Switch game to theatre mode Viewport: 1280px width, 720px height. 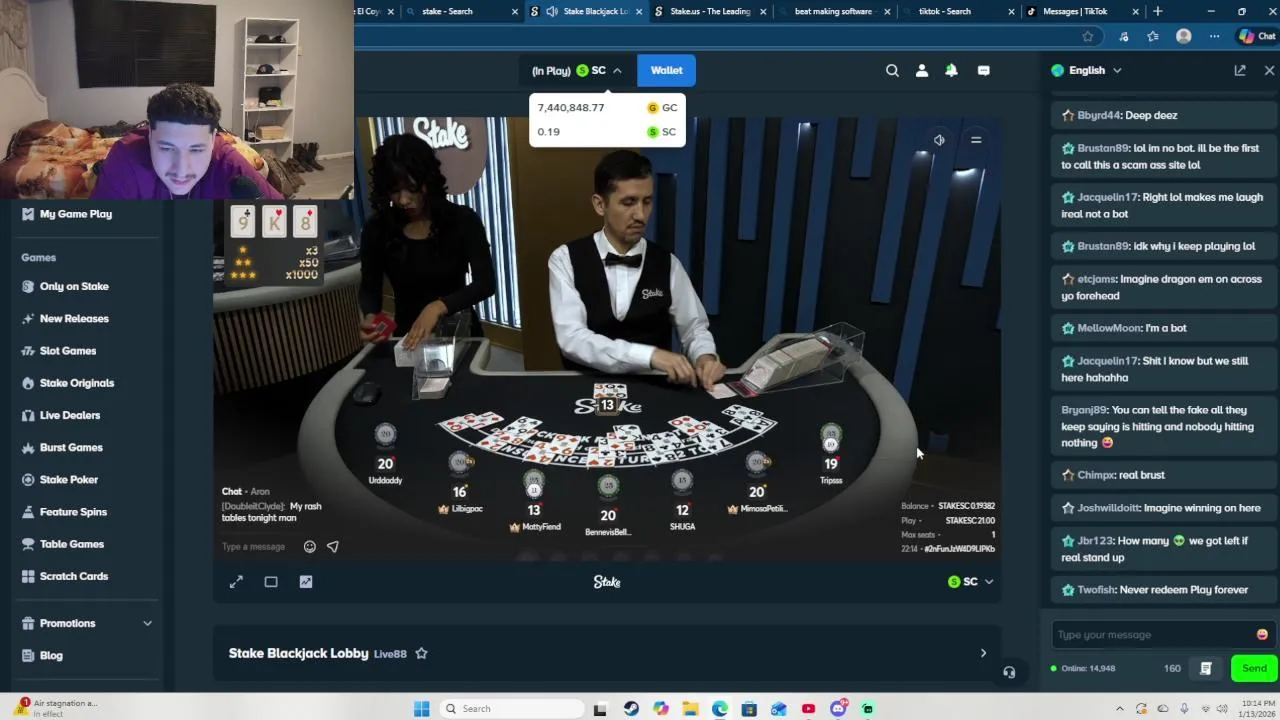point(271,582)
